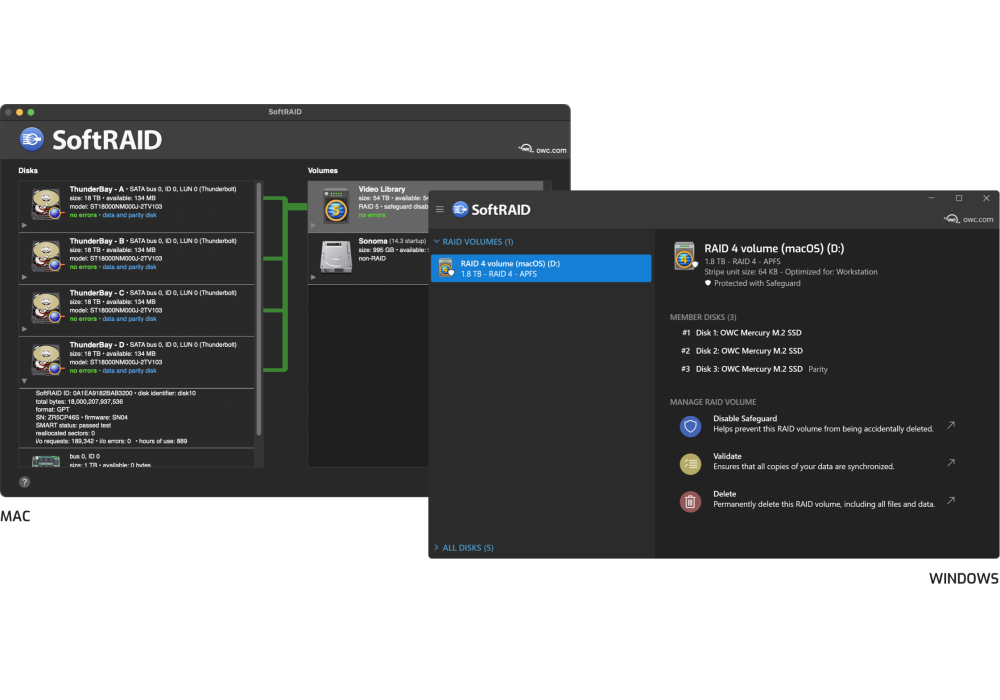
Task: Click the macOS green zoom button
Action: coord(31,112)
